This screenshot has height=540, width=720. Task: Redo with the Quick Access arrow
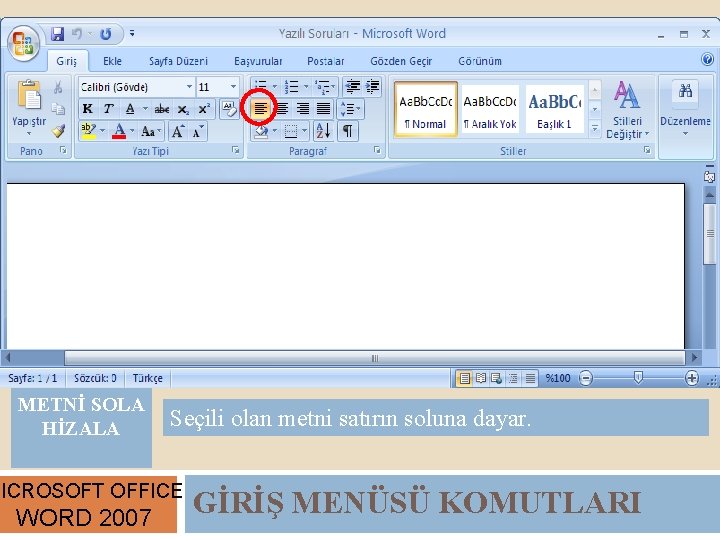tap(106, 34)
